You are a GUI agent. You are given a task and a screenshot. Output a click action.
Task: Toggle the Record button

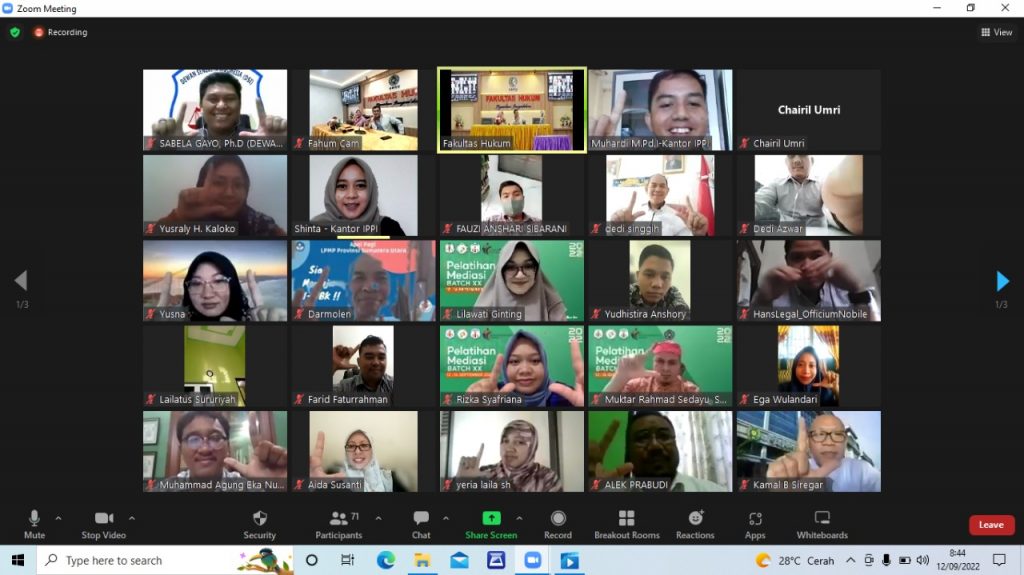click(x=558, y=518)
